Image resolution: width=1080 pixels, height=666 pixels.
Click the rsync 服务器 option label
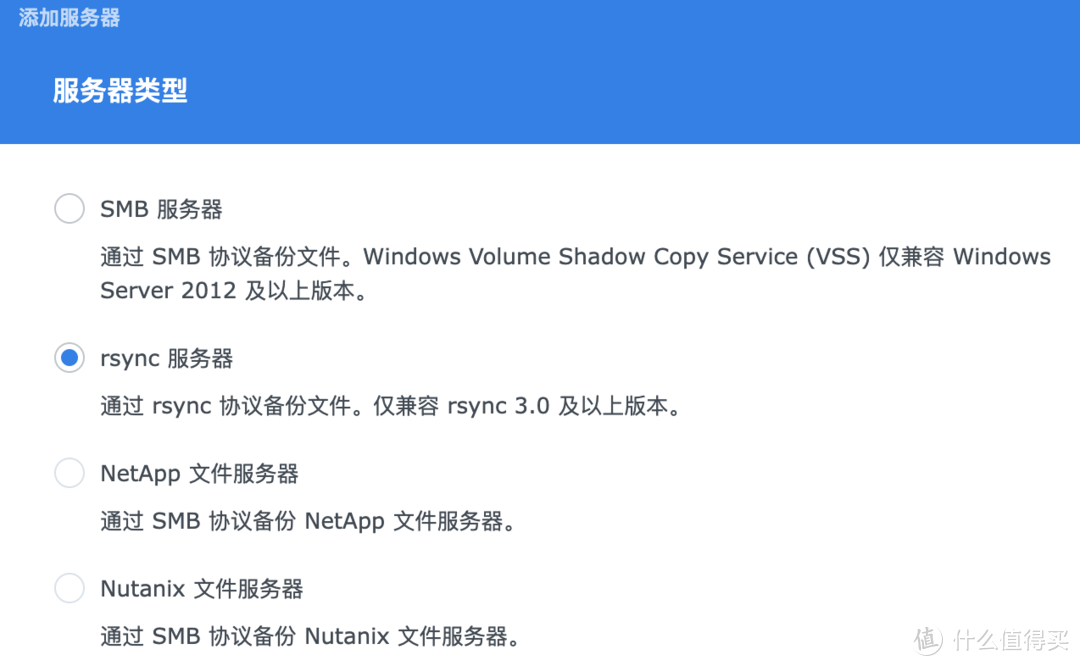(x=167, y=358)
